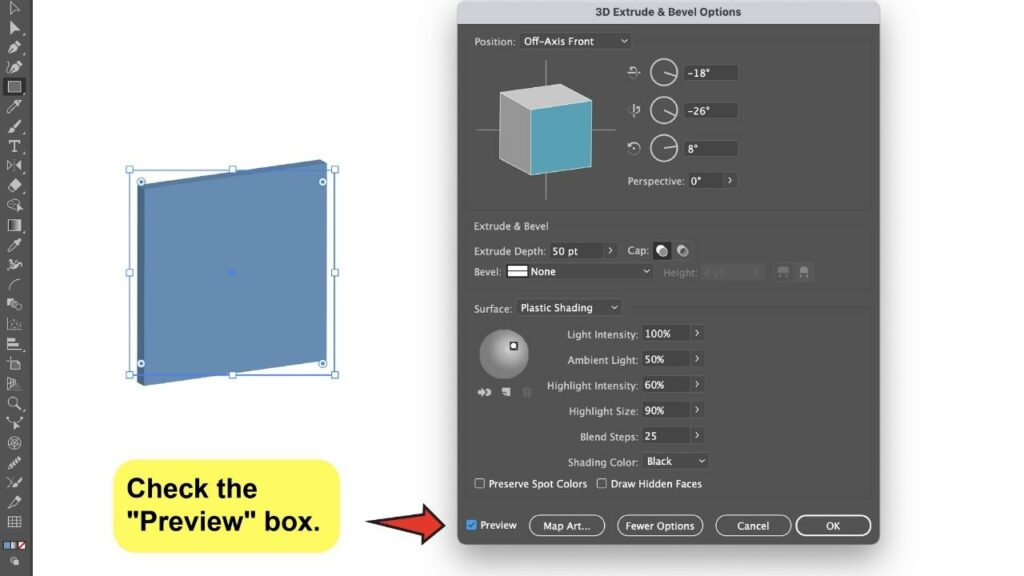Enable the Preserve Spot Colors checkbox
The image size is (1024, 576).
click(x=480, y=484)
